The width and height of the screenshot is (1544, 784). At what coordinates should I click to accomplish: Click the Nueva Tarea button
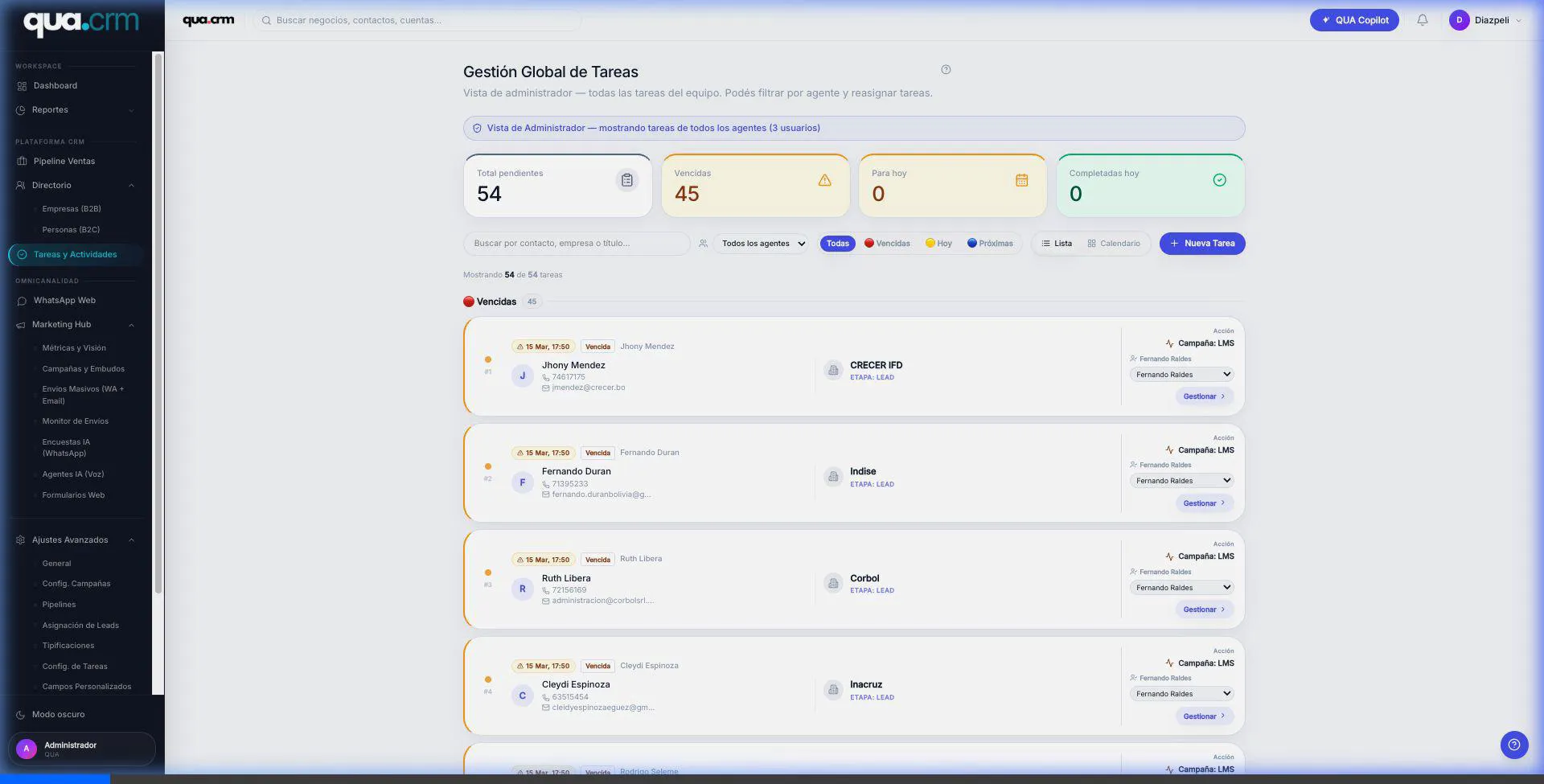point(1202,243)
